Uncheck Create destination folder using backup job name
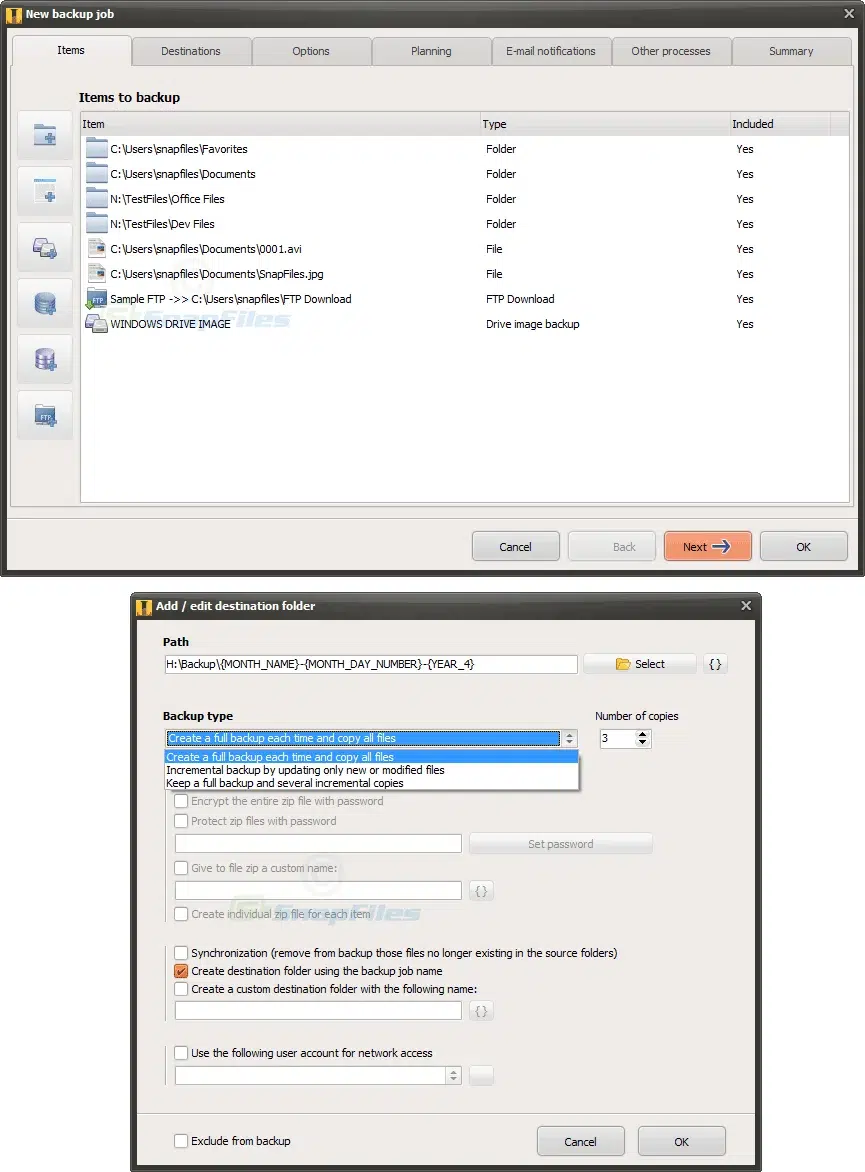865x1172 pixels. pos(181,971)
